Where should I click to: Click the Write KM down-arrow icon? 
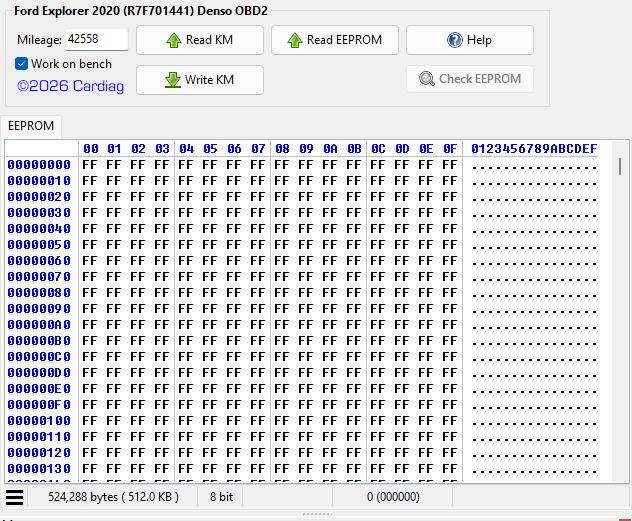(x=173, y=80)
